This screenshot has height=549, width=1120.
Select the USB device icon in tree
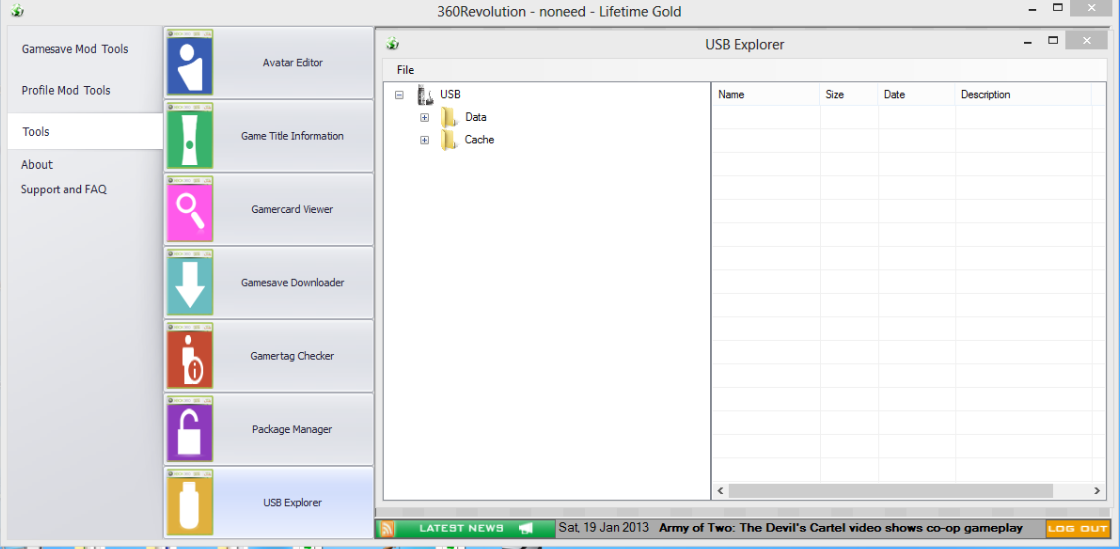click(x=425, y=95)
